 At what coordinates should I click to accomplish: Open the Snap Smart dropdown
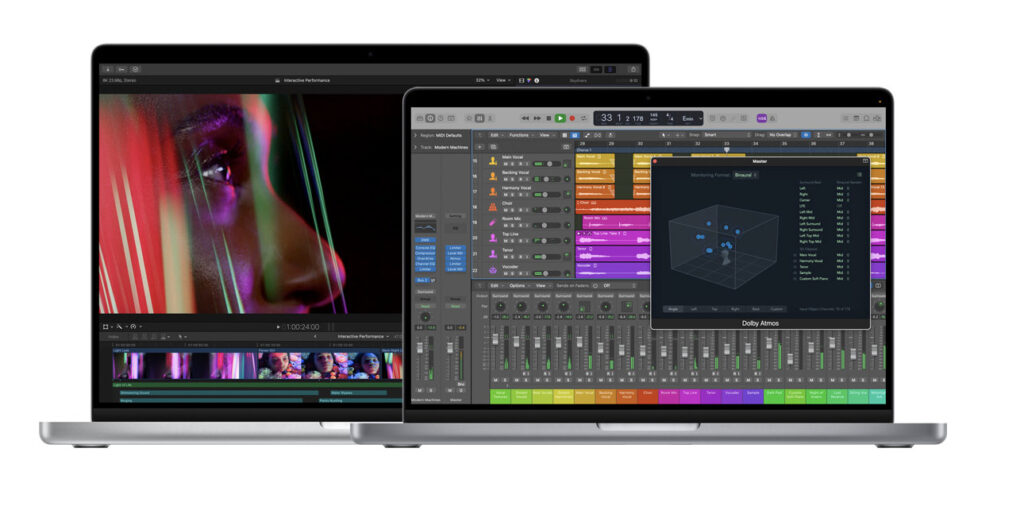coord(724,134)
